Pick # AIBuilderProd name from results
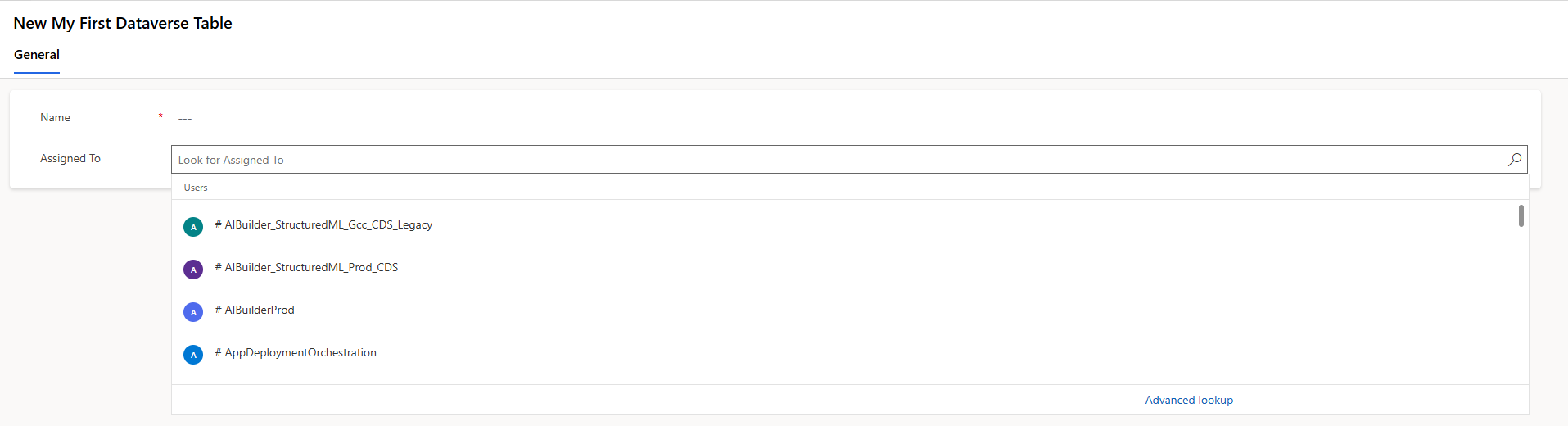Viewport: 1568px width, 426px height. pos(255,310)
